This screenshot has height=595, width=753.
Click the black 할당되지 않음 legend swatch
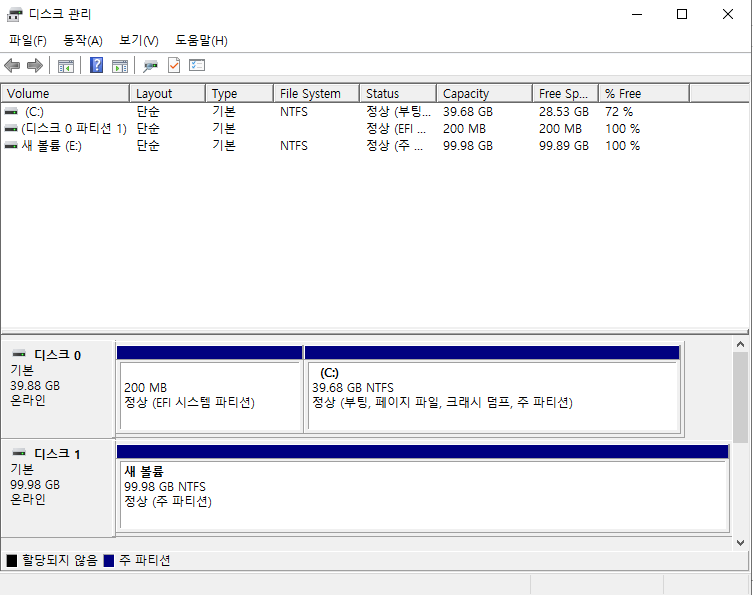12,560
